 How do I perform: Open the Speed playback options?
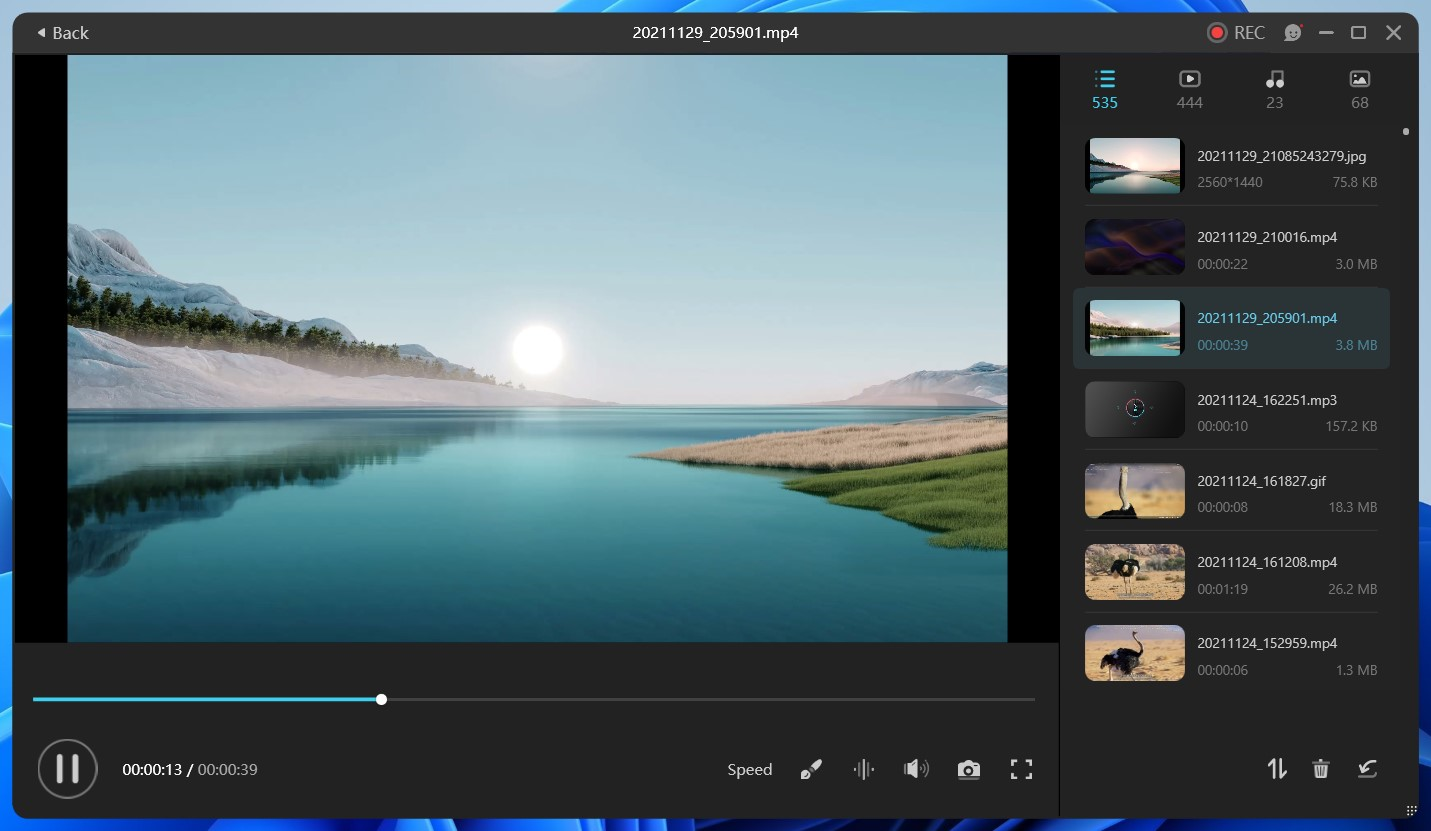tap(749, 769)
